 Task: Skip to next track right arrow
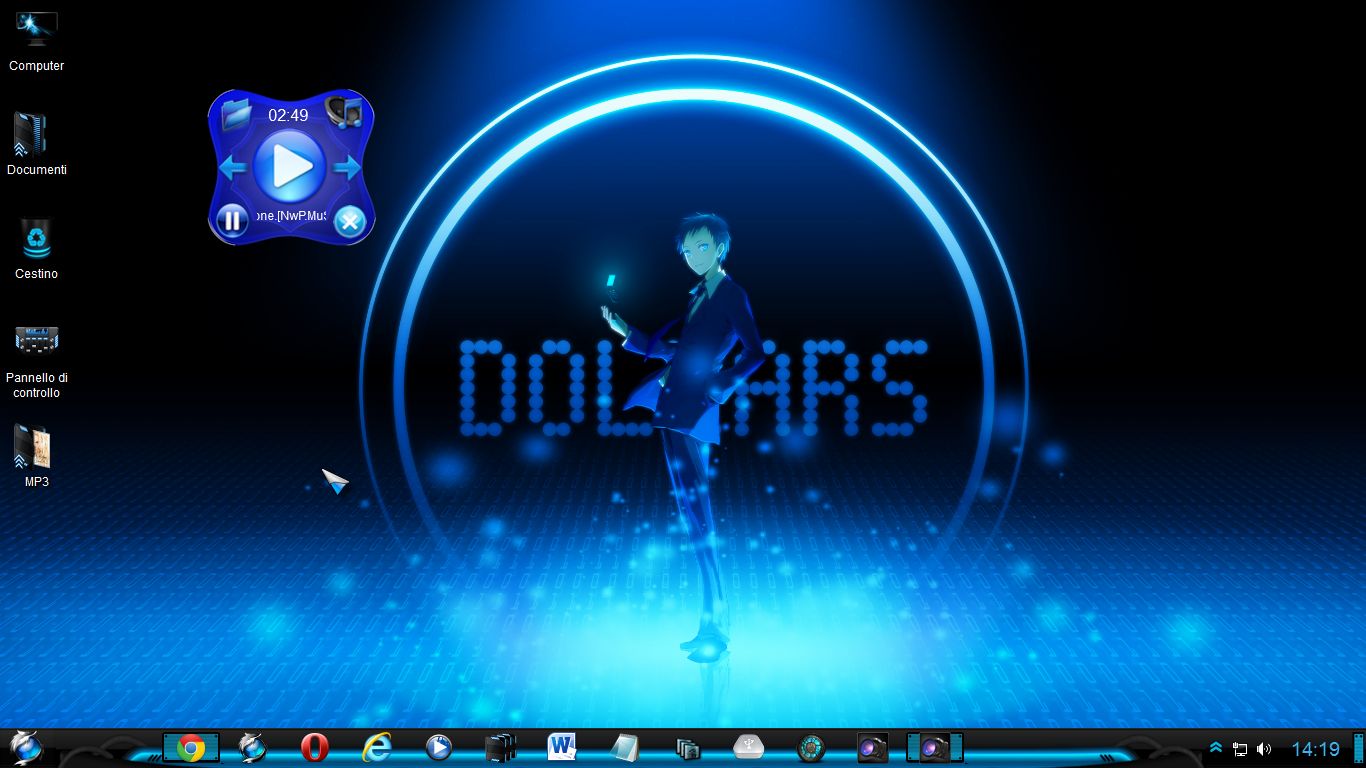click(x=346, y=167)
